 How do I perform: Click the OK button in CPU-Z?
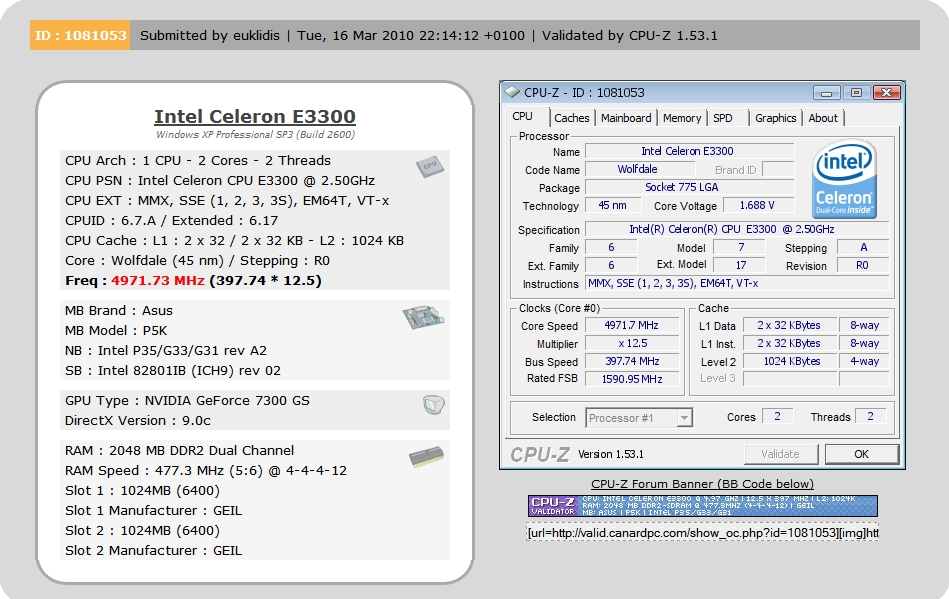[x=861, y=454]
